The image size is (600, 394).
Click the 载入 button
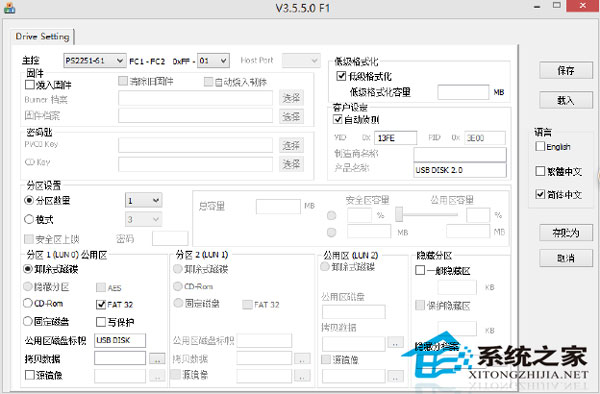(566, 100)
